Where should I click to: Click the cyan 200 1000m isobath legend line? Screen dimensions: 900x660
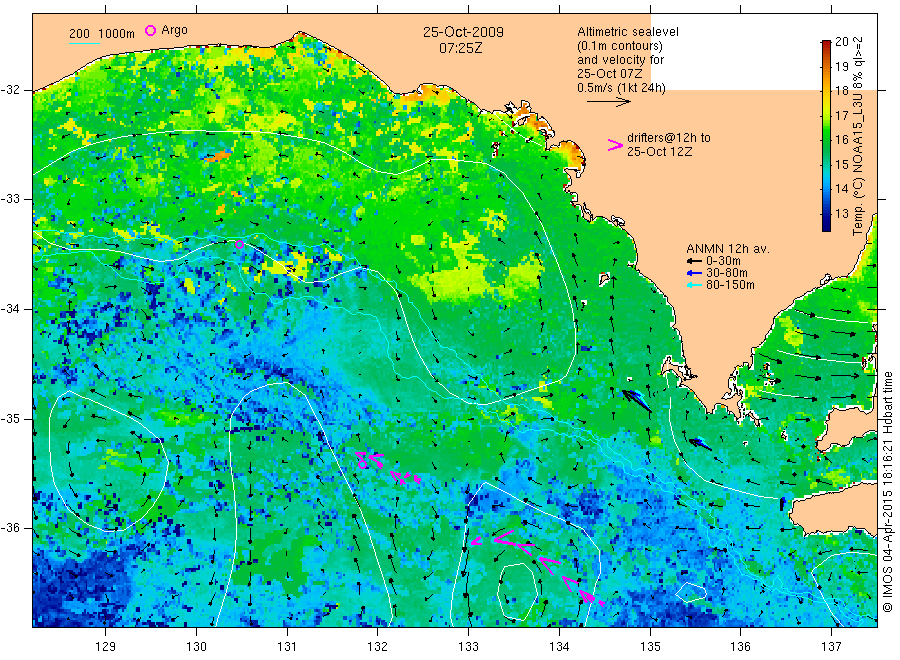pyautogui.click(x=84, y=42)
